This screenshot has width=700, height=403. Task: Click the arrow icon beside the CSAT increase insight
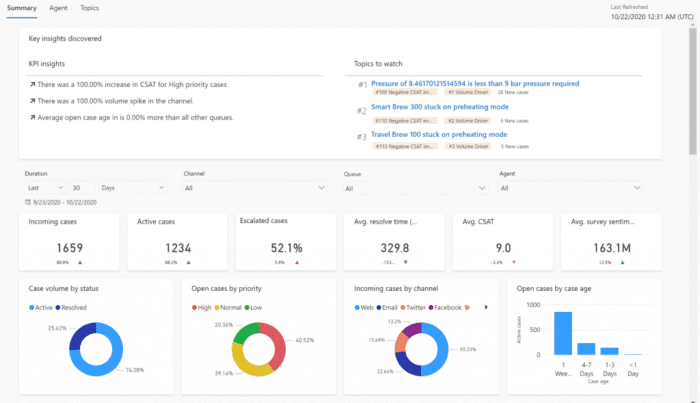(x=33, y=84)
